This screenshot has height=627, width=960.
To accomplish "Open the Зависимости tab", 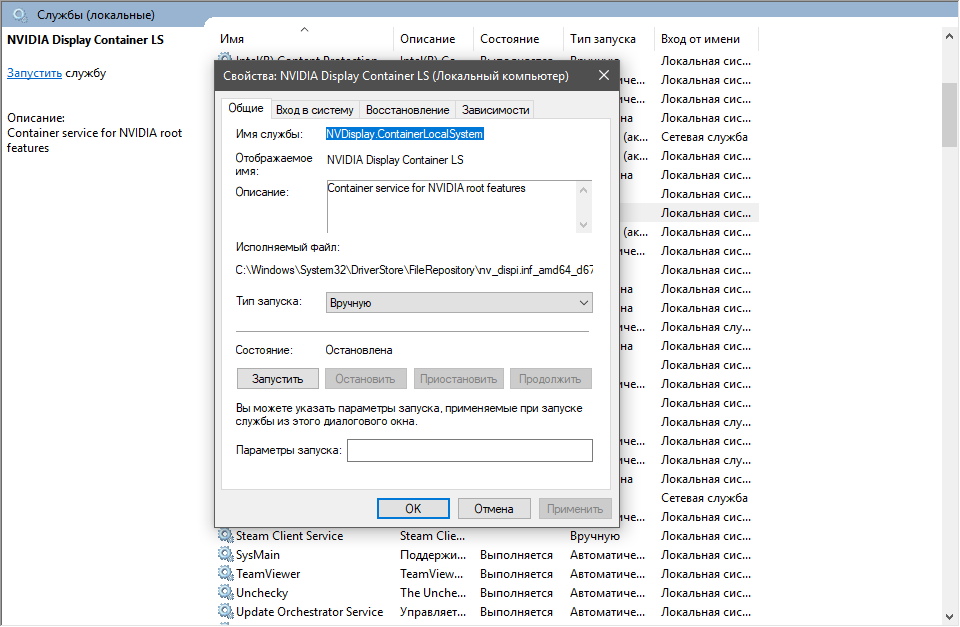I will click(x=495, y=110).
